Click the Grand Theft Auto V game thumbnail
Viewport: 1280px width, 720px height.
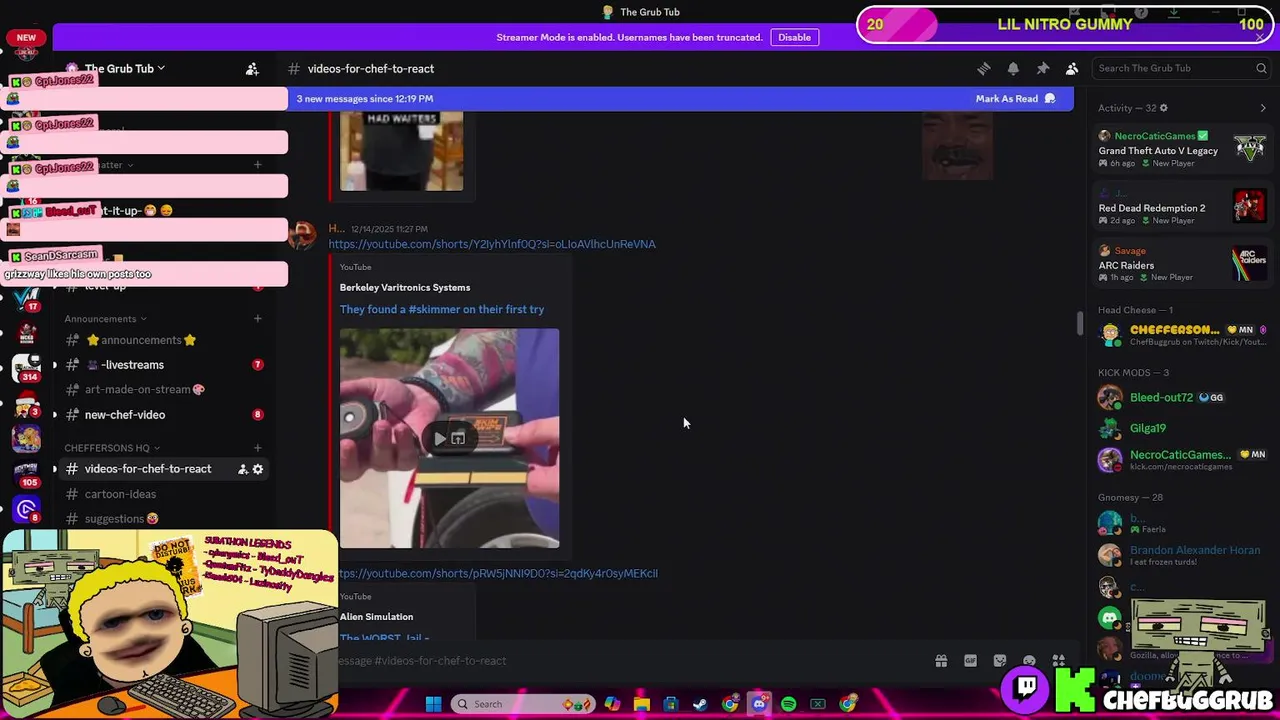click(x=1249, y=149)
